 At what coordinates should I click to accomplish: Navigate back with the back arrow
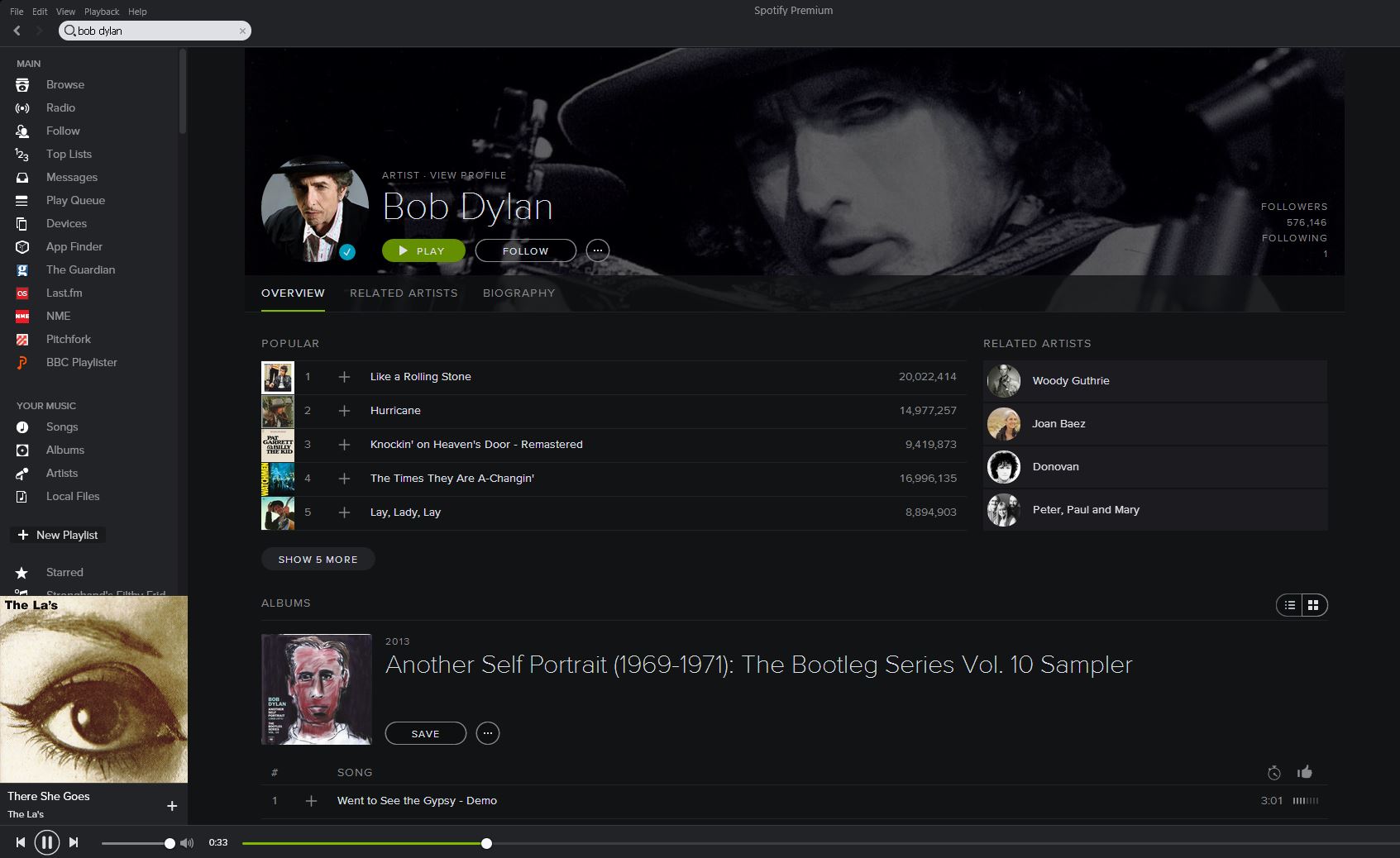pyautogui.click(x=17, y=31)
